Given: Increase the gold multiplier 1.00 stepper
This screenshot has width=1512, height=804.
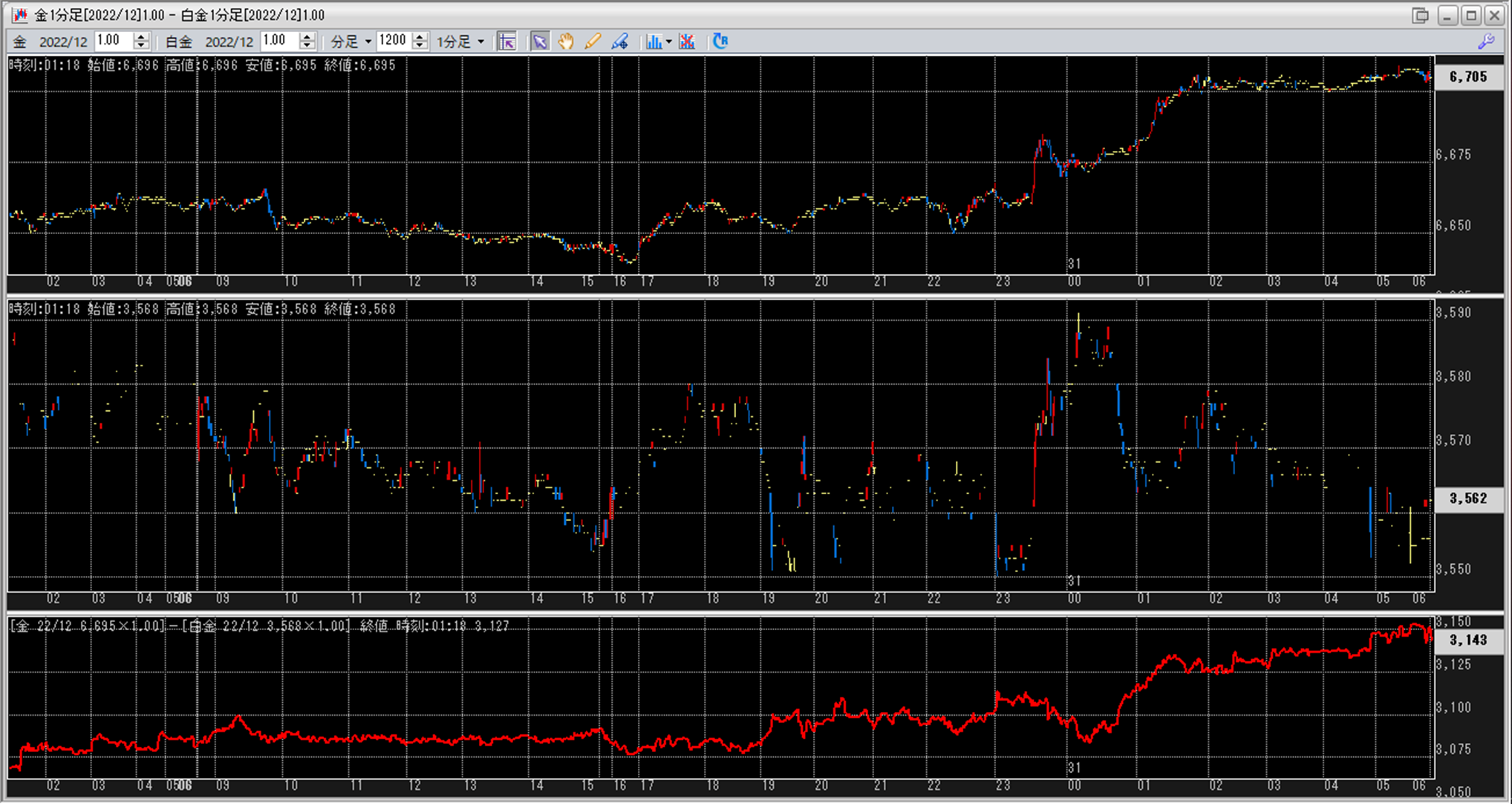Looking at the screenshot, I should (x=142, y=36).
